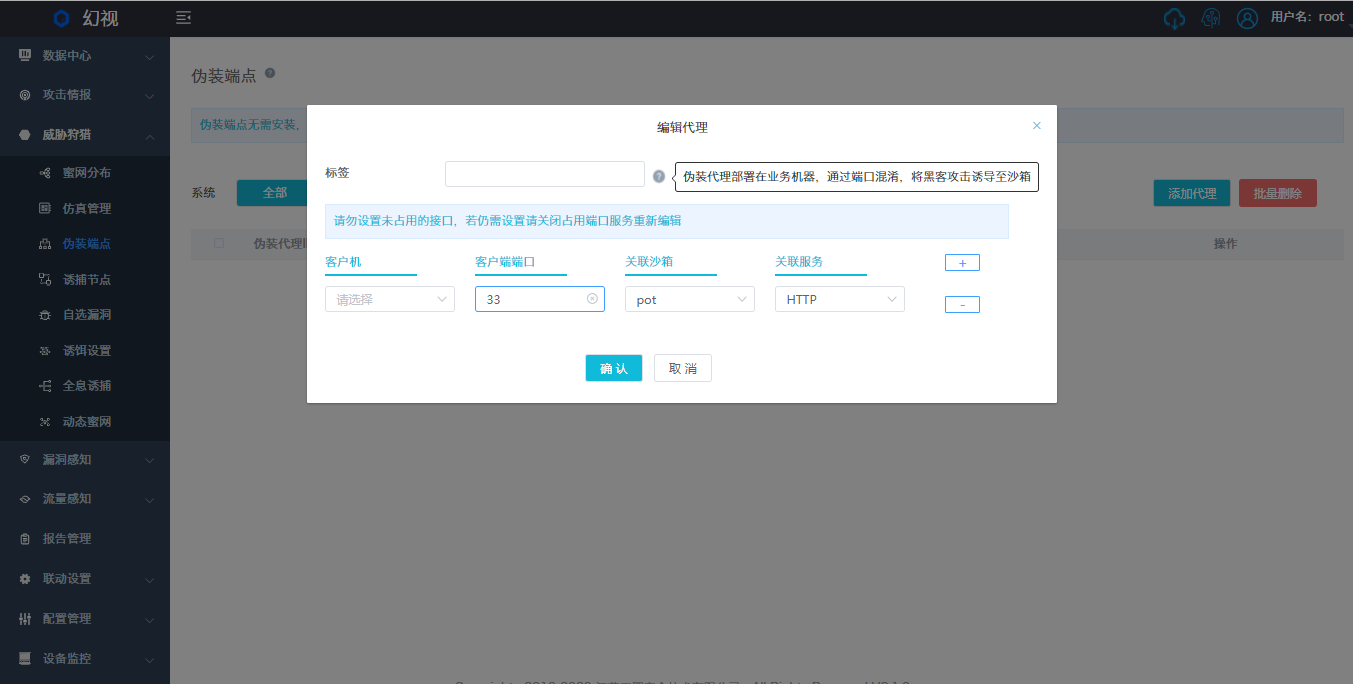Click the 客户端端口 input containing 33
The width and height of the screenshot is (1353, 684).
pos(540,299)
